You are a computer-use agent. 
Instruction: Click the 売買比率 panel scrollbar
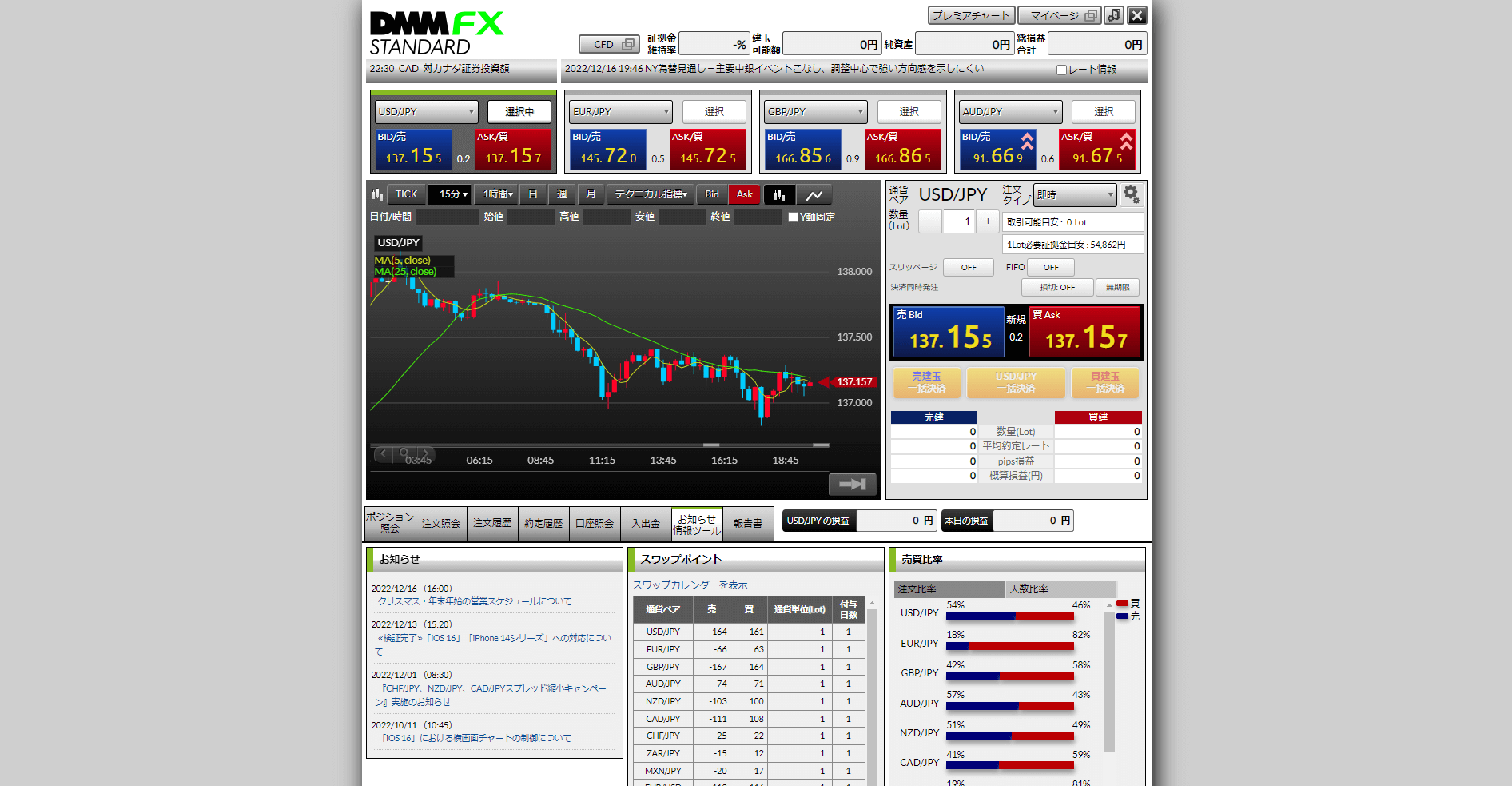(x=1109, y=682)
